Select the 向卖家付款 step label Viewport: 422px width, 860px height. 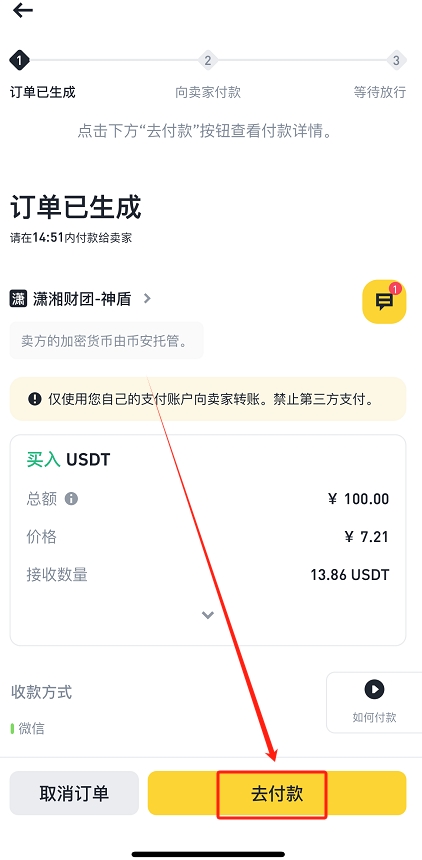[x=208, y=92]
